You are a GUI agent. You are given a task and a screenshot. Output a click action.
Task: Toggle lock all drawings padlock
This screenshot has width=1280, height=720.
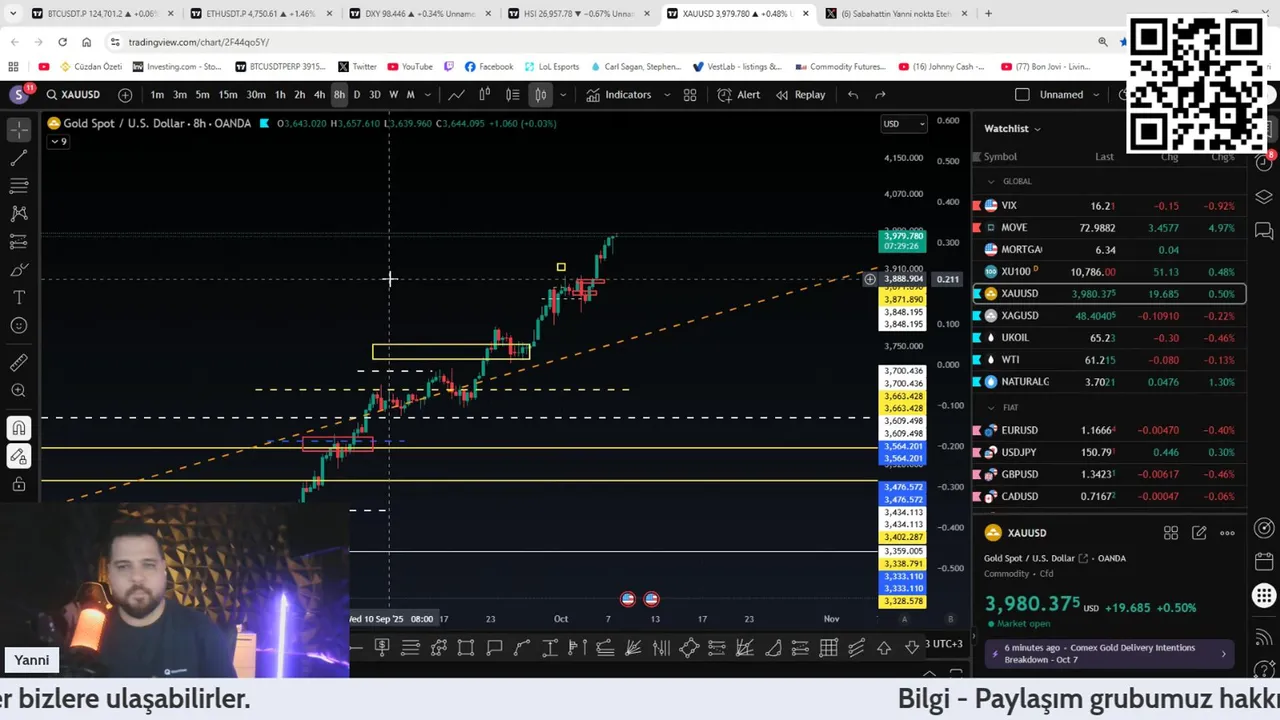pos(19,484)
